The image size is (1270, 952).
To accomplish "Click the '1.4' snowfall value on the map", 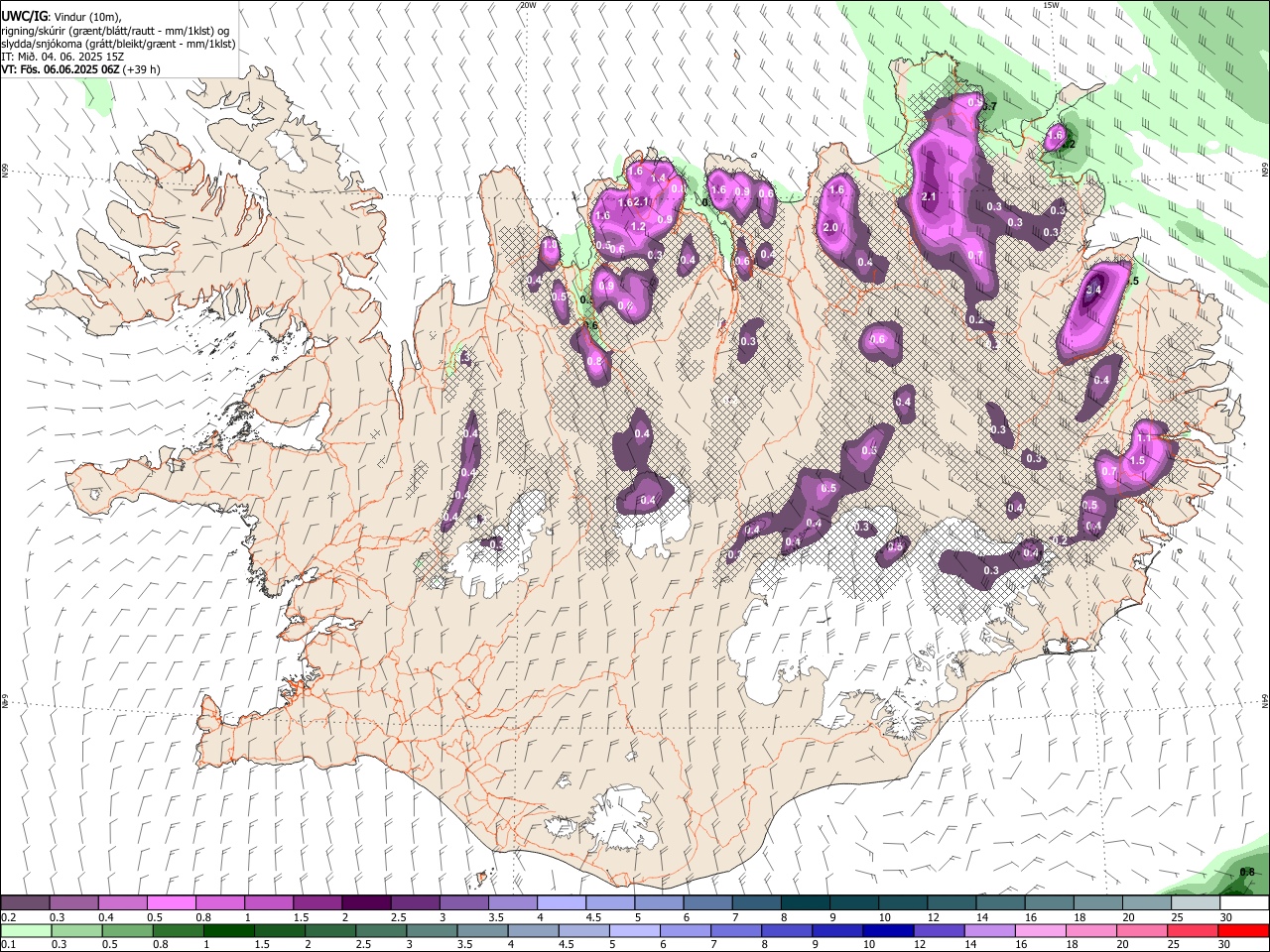I will point(657,178).
